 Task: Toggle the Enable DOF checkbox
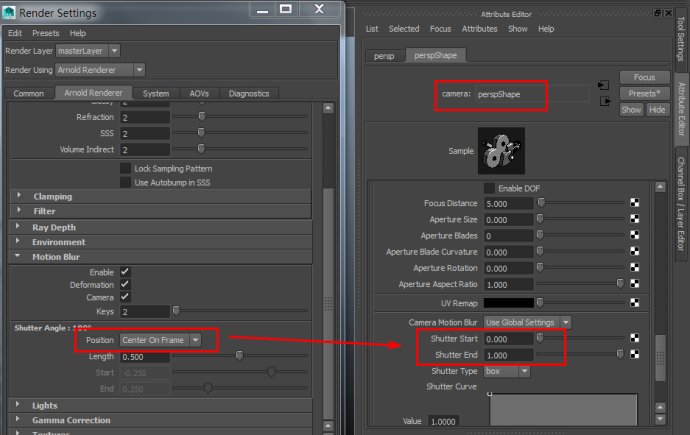point(489,188)
